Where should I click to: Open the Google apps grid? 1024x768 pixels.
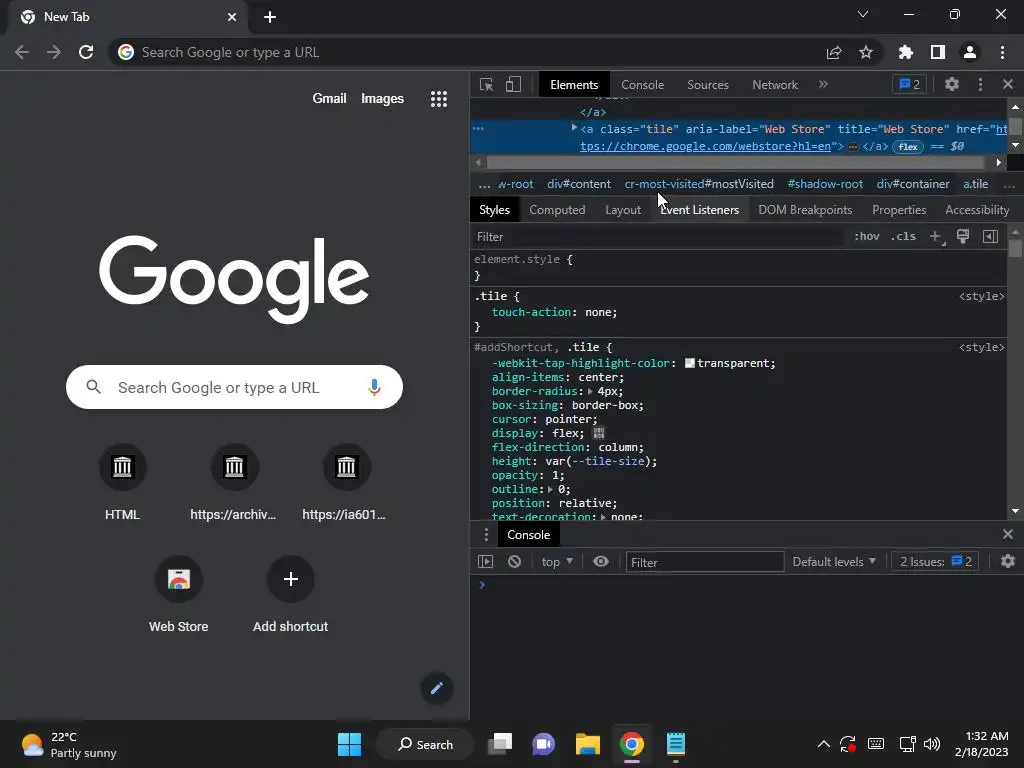[x=439, y=99]
